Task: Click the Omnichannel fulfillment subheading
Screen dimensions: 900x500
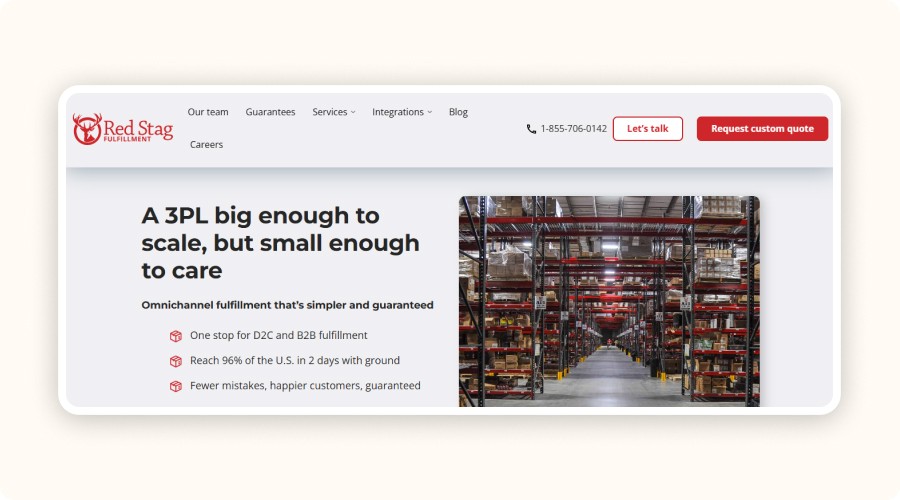Action: click(287, 305)
